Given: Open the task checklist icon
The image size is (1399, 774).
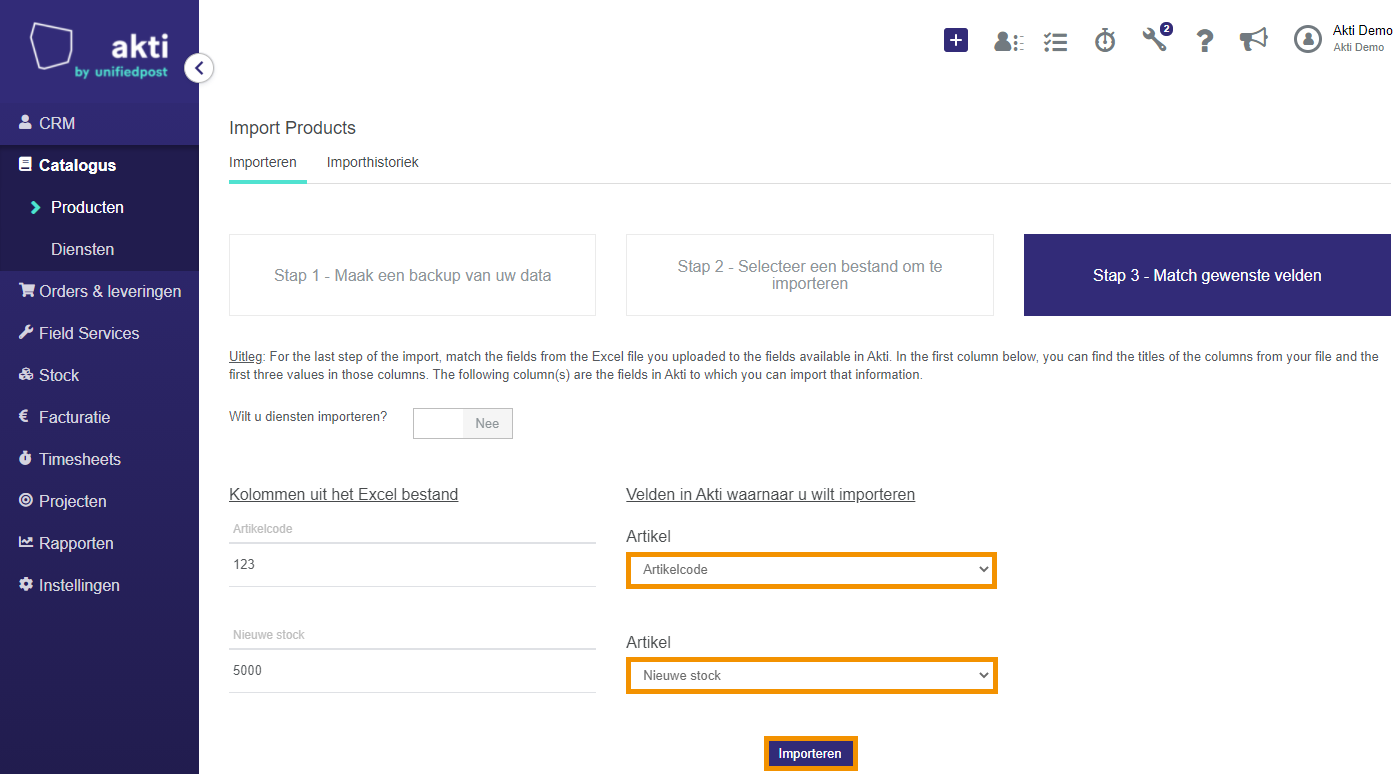Looking at the screenshot, I should click(1055, 41).
